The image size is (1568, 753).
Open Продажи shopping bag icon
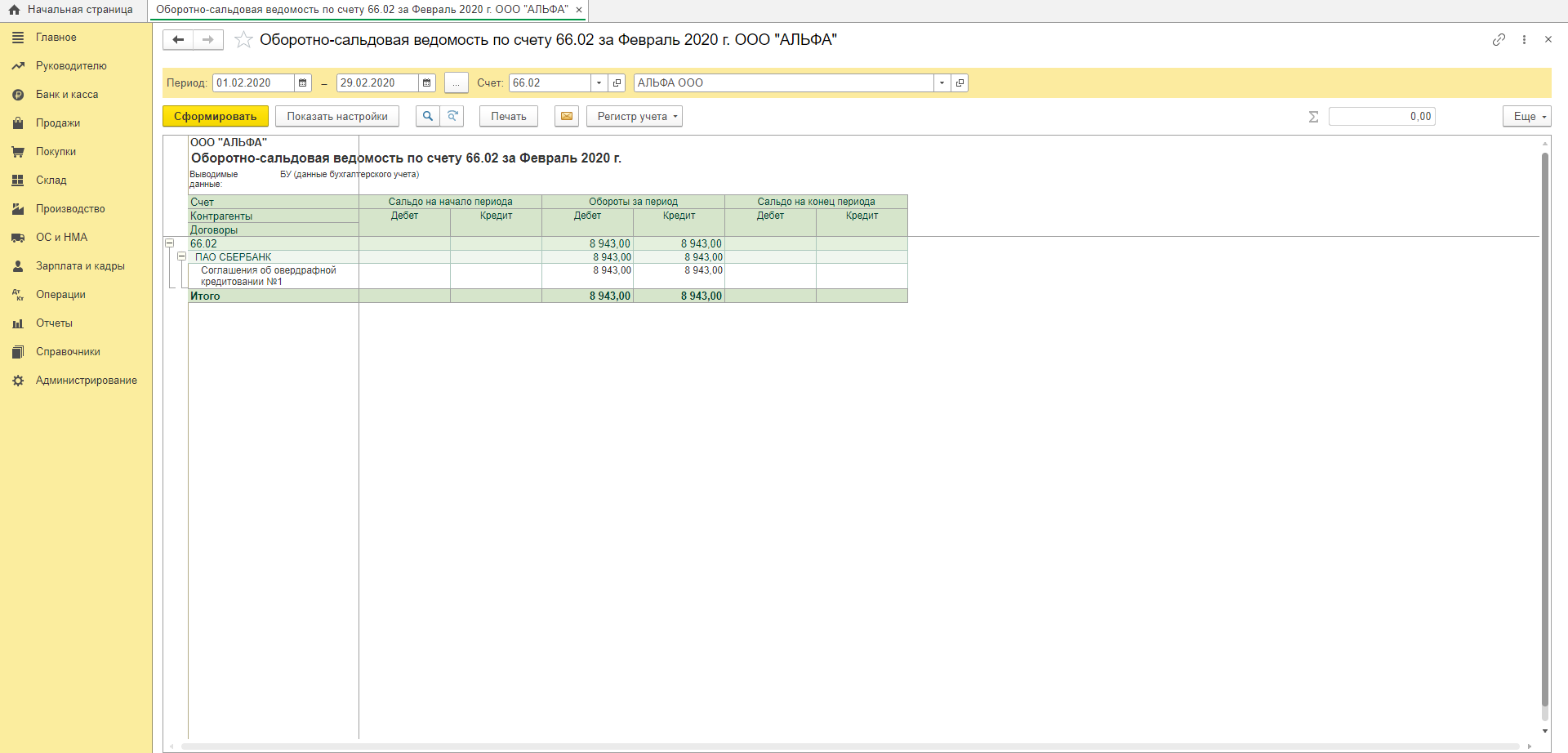click(x=18, y=123)
